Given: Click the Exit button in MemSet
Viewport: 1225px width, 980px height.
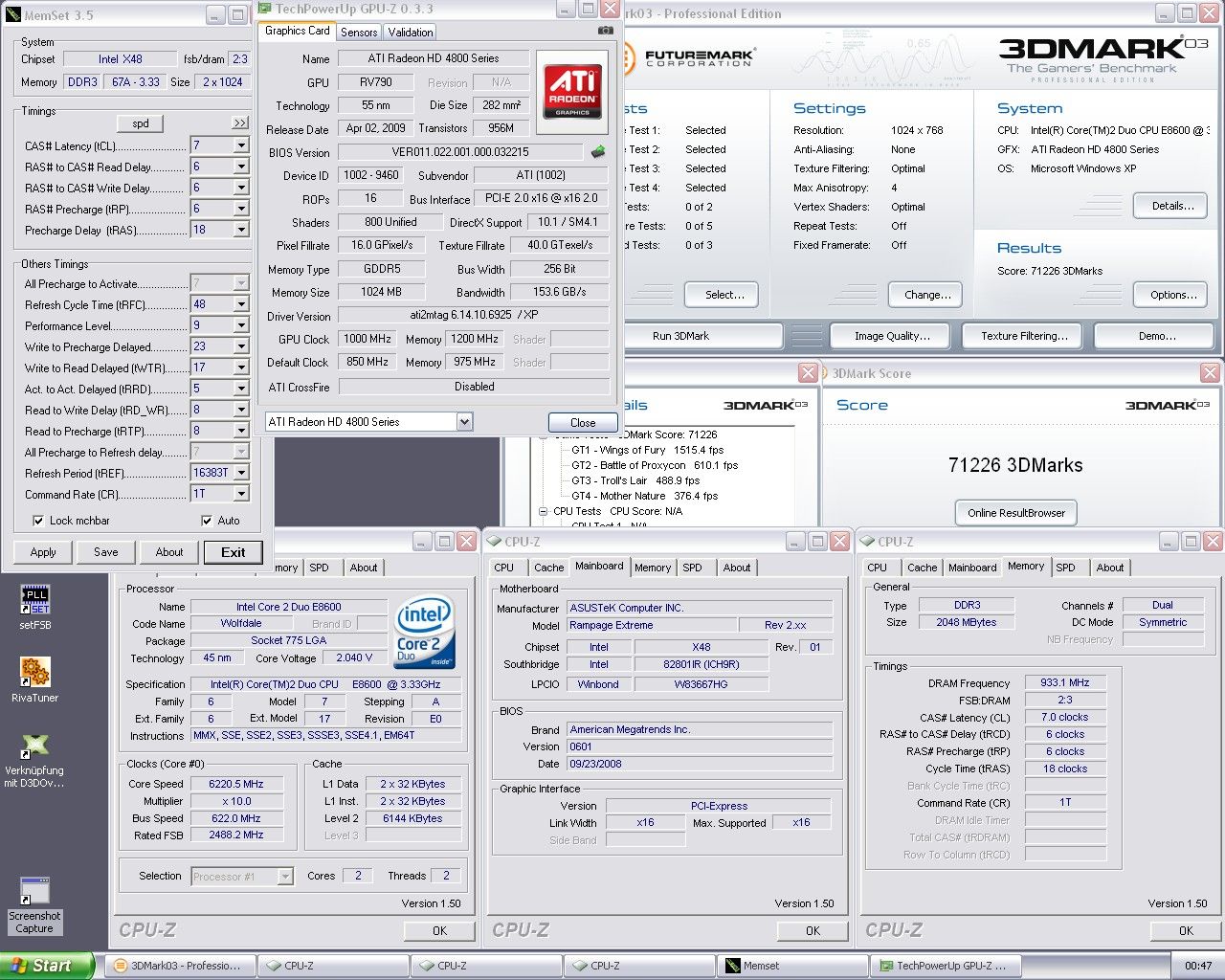Looking at the screenshot, I should click(234, 552).
